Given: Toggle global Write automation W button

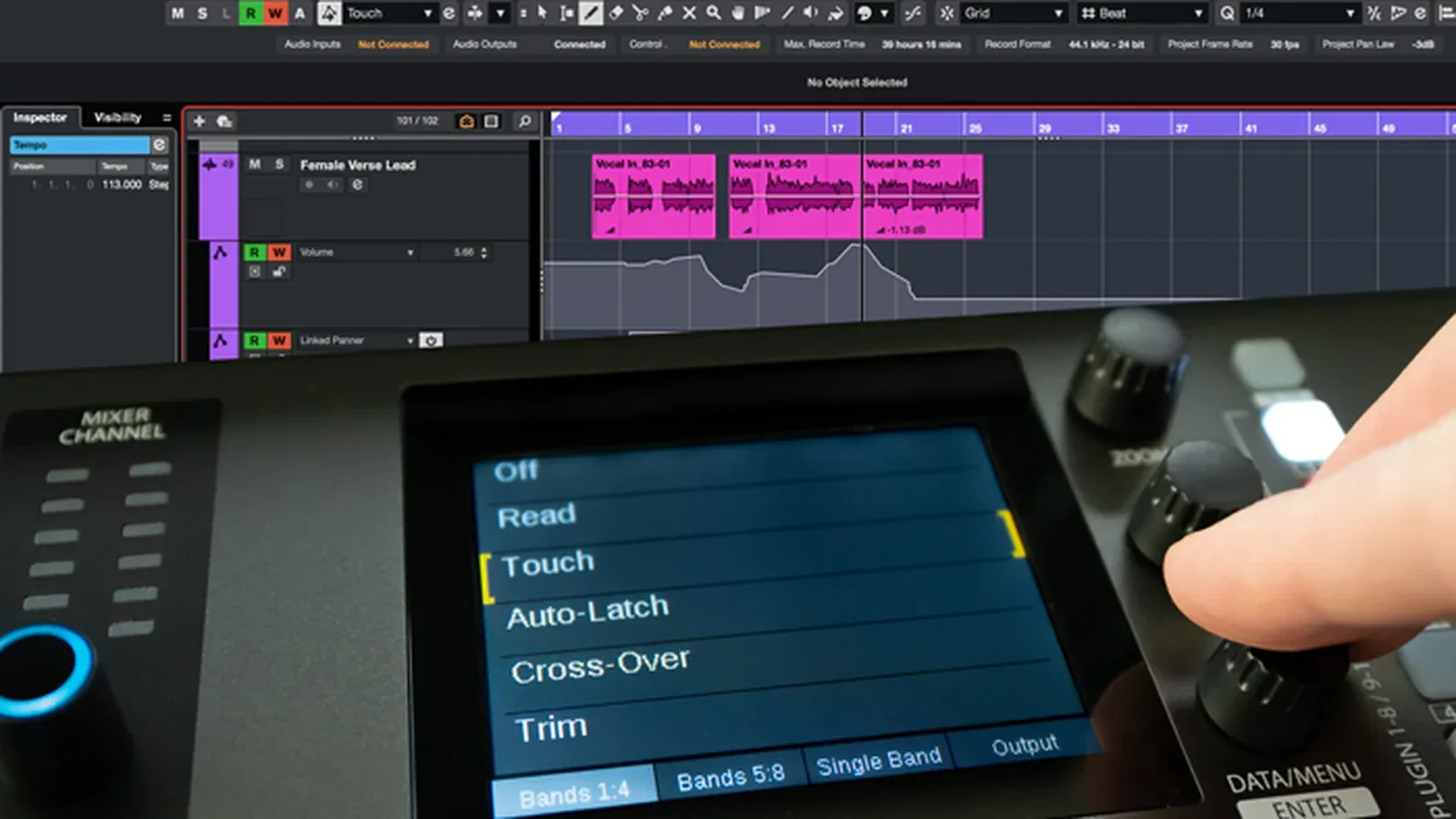Looking at the screenshot, I should point(274,13).
